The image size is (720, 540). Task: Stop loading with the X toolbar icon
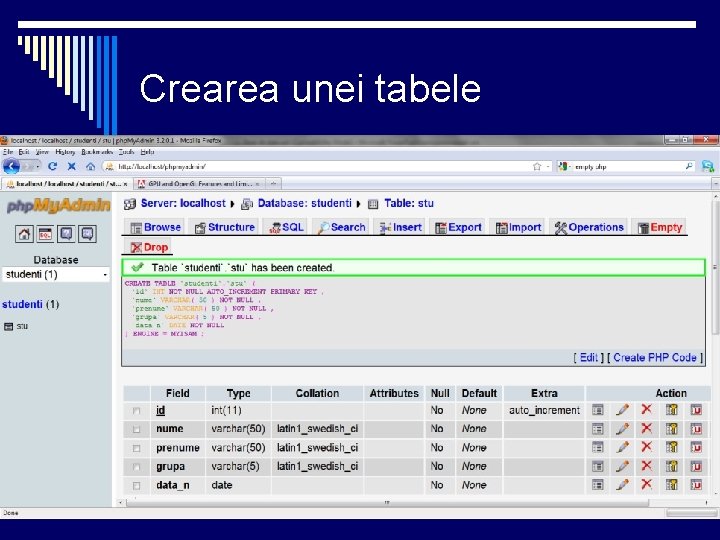[72, 166]
